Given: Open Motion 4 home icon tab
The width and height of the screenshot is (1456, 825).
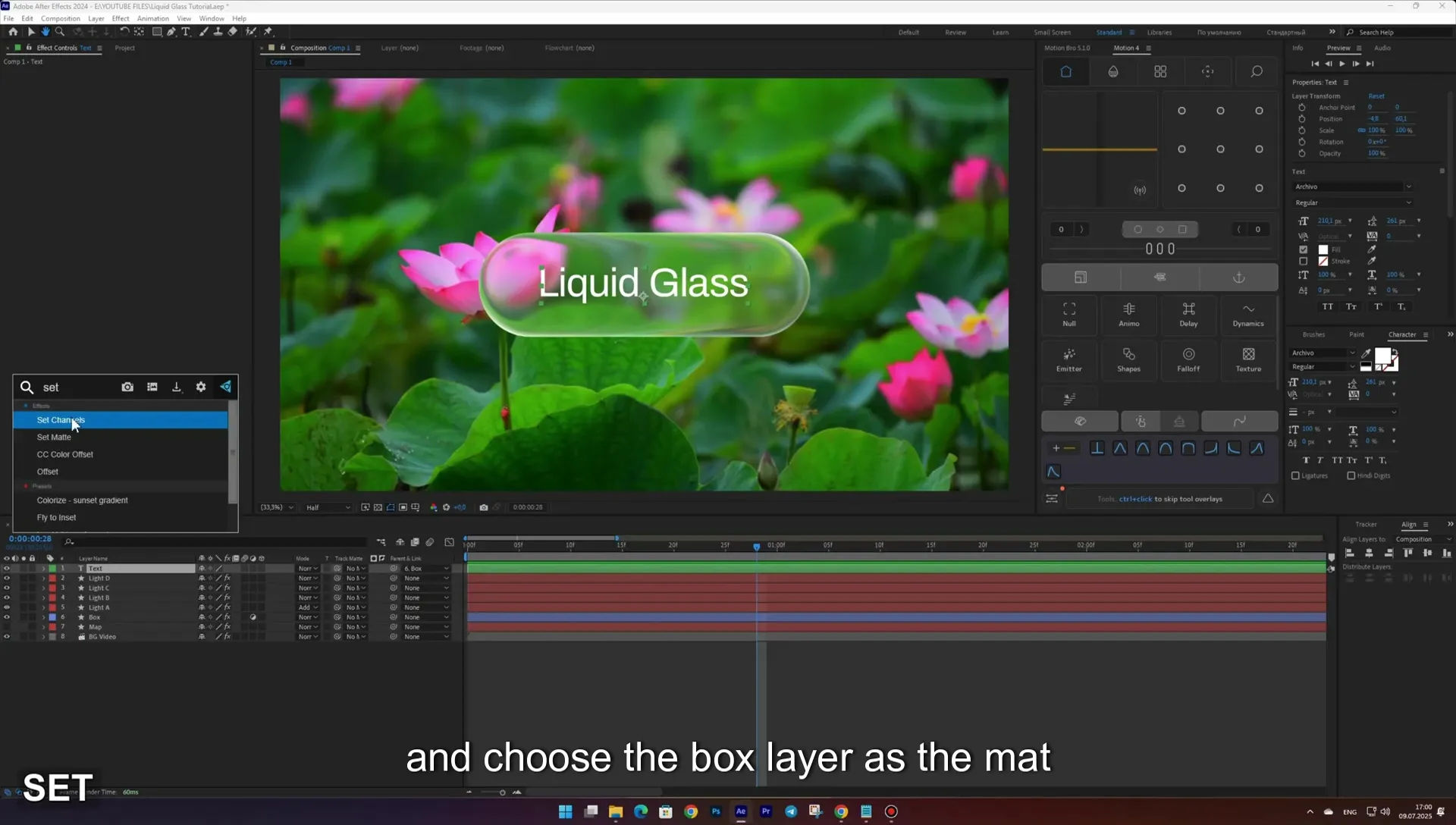Looking at the screenshot, I should (x=1065, y=71).
